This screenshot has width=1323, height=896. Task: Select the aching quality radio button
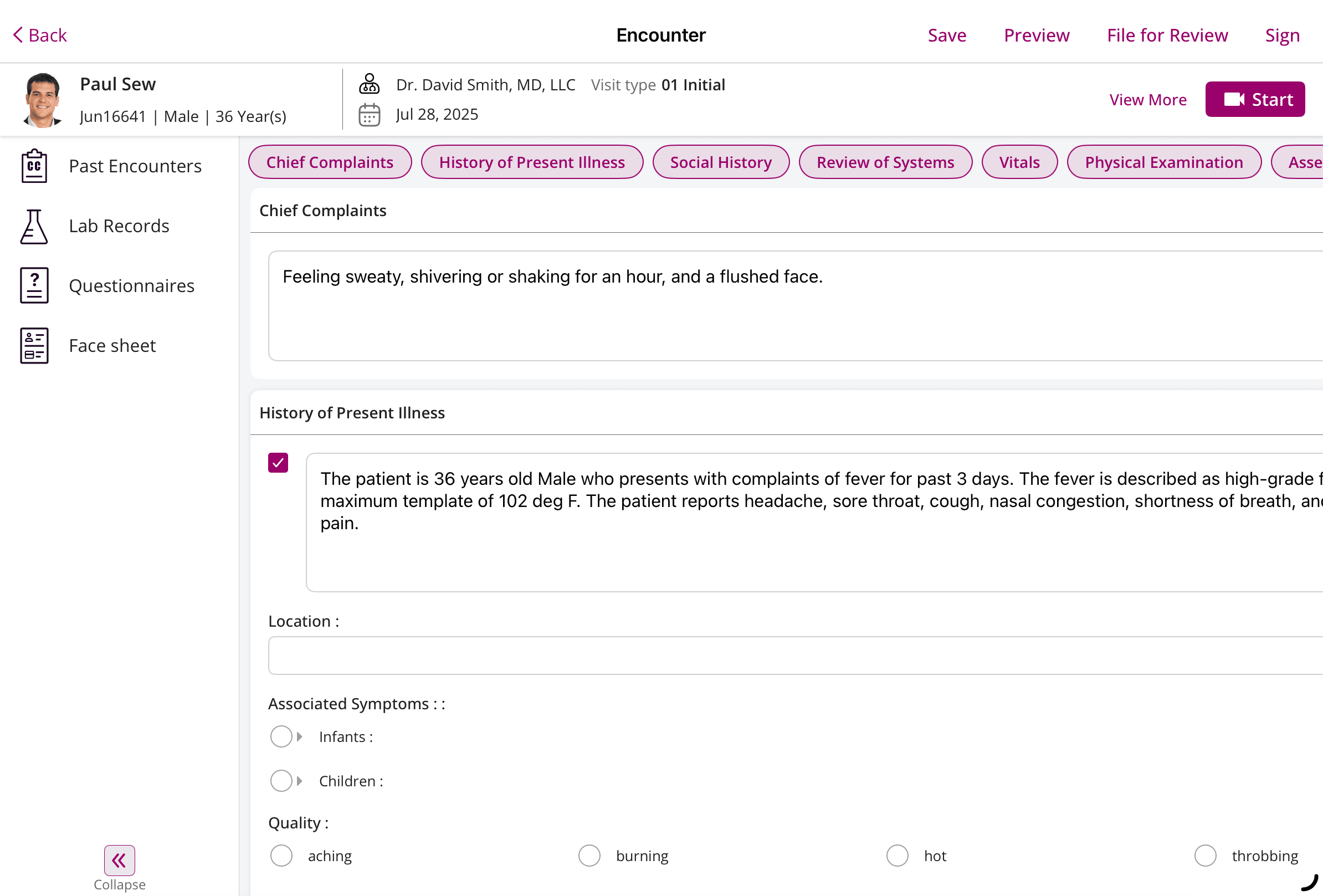[x=281, y=856]
